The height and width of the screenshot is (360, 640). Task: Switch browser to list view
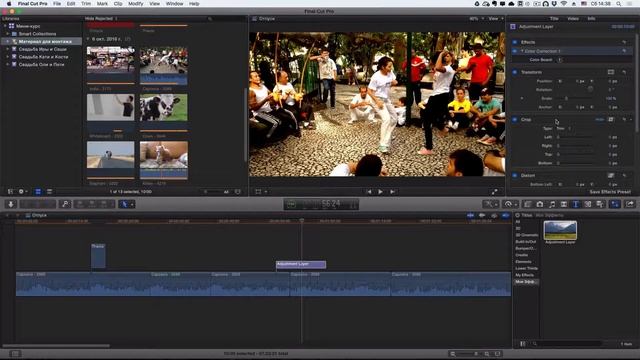[x=49, y=191]
